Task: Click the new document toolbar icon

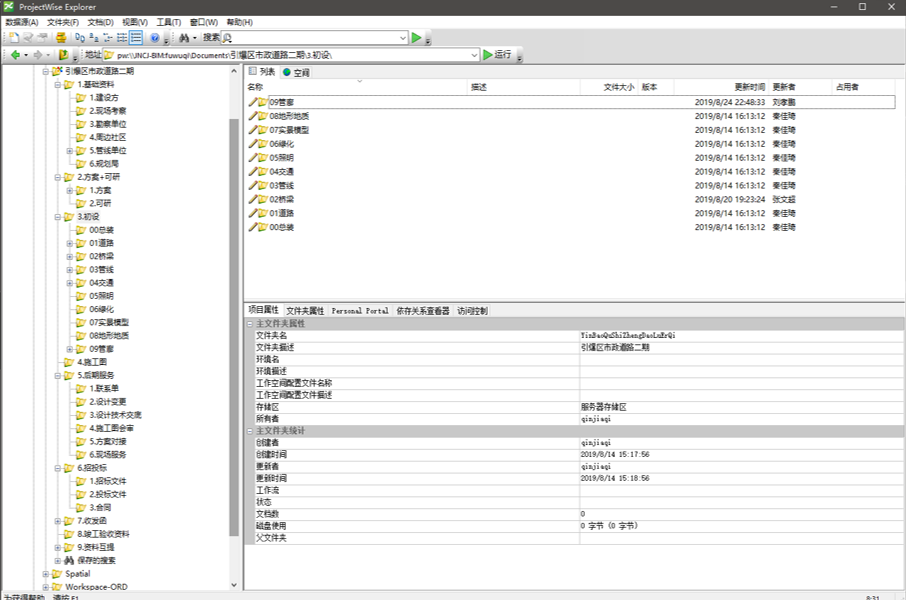Action: 14,38
